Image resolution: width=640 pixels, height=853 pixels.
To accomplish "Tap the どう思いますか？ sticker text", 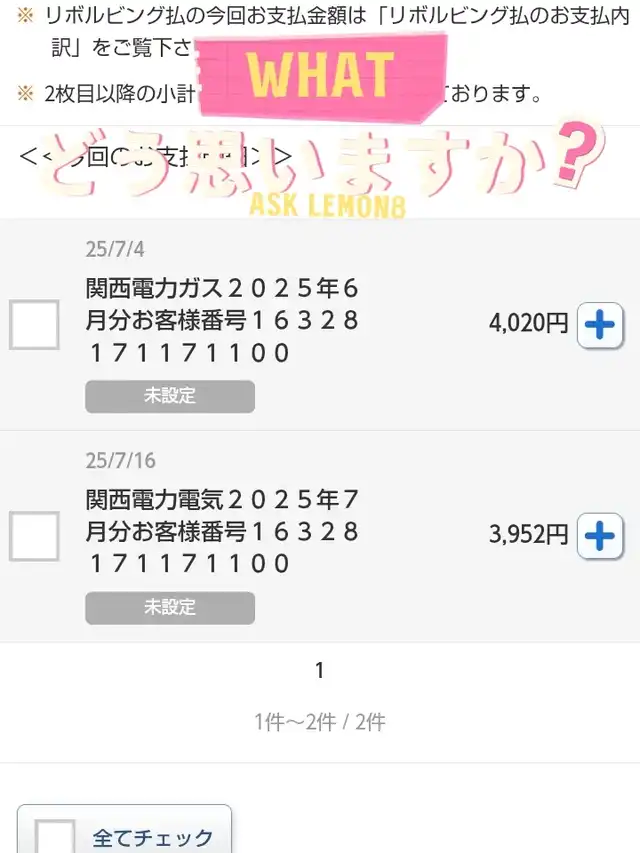I will point(320,160).
